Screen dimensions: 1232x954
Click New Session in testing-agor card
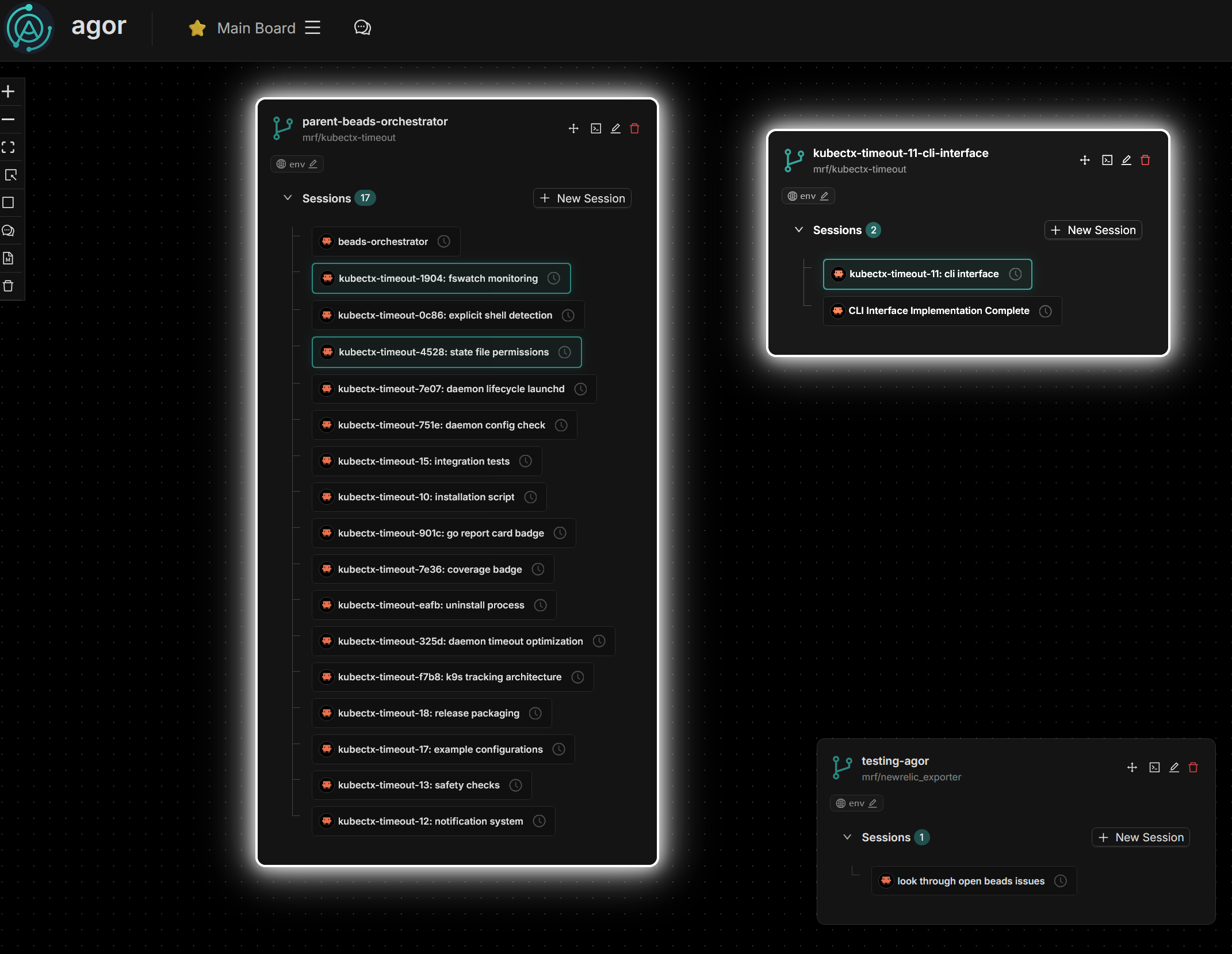click(1141, 837)
